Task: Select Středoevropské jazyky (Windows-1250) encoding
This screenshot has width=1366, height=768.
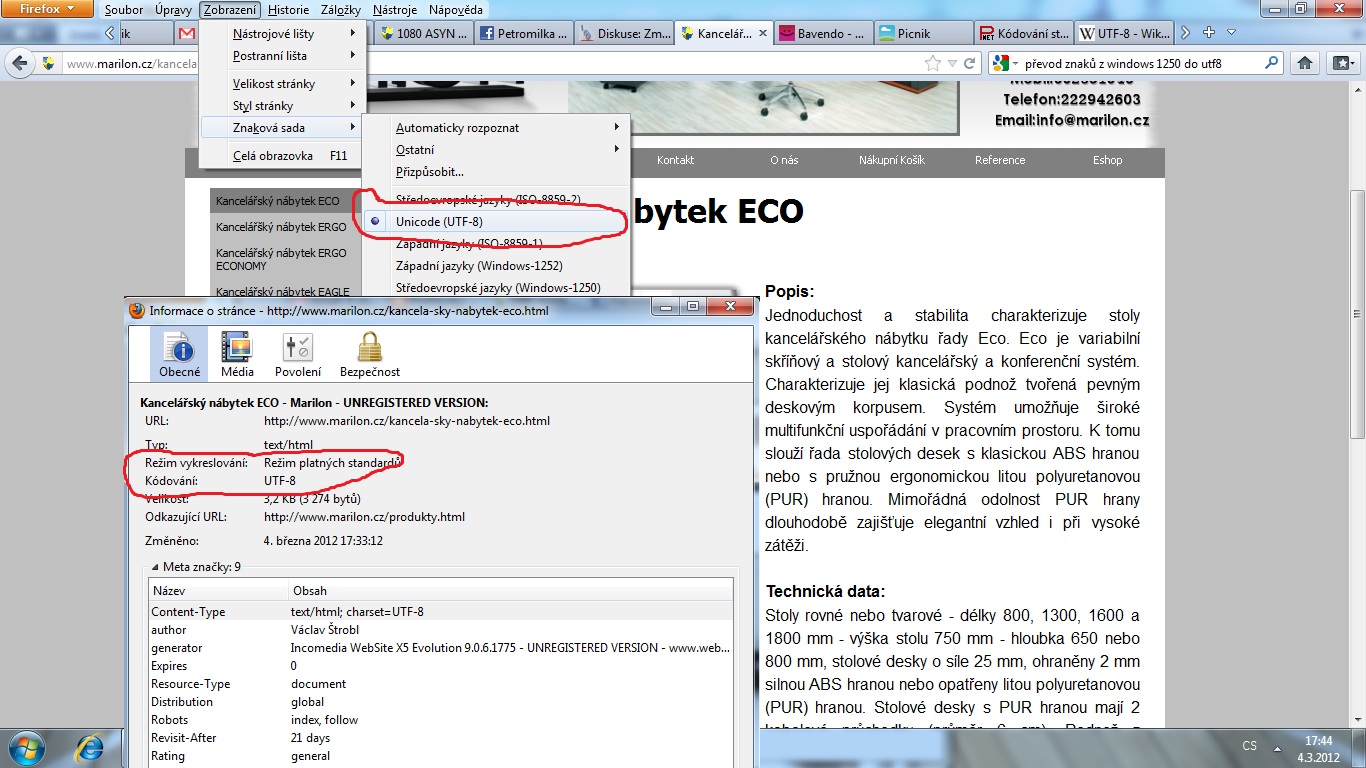Action: [495, 288]
